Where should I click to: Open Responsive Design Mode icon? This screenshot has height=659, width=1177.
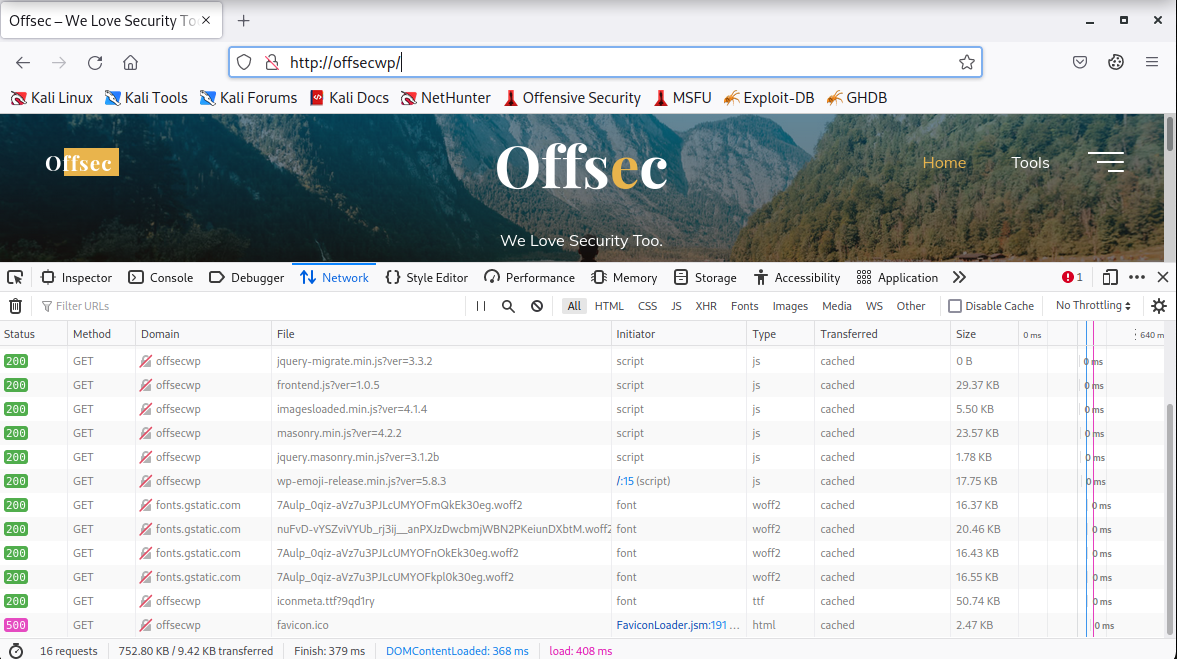click(1111, 277)
